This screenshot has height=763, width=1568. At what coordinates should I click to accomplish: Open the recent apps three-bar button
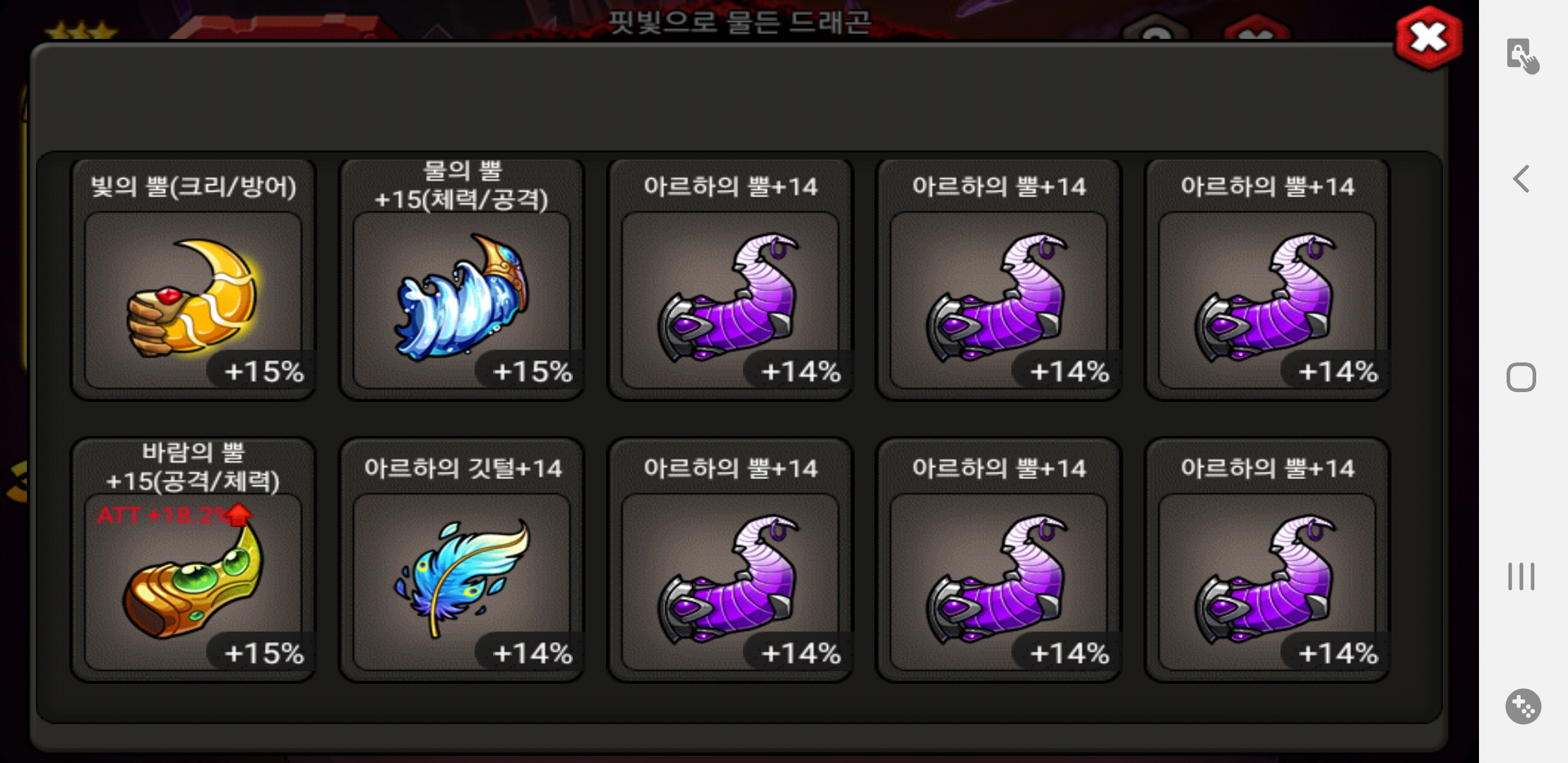click(1521, 576)
